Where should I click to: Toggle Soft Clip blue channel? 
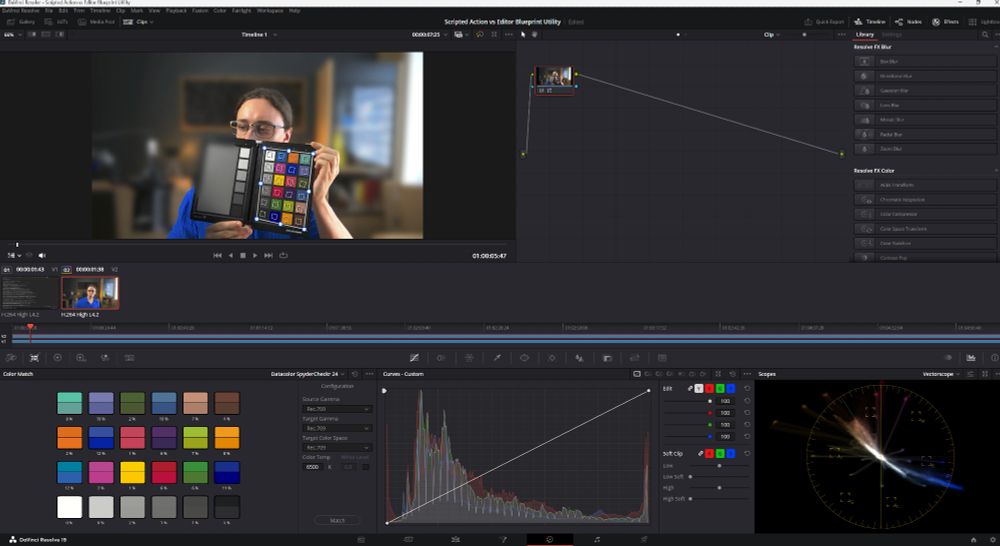click(731, 454)
